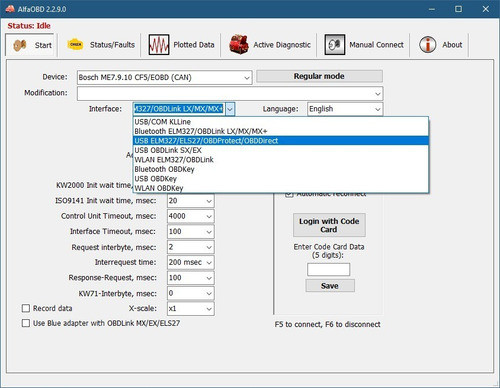Open the ISO9141 Init wait time dropdown
The width and height of the screenshot is (500, 388).
pos(209,201)
